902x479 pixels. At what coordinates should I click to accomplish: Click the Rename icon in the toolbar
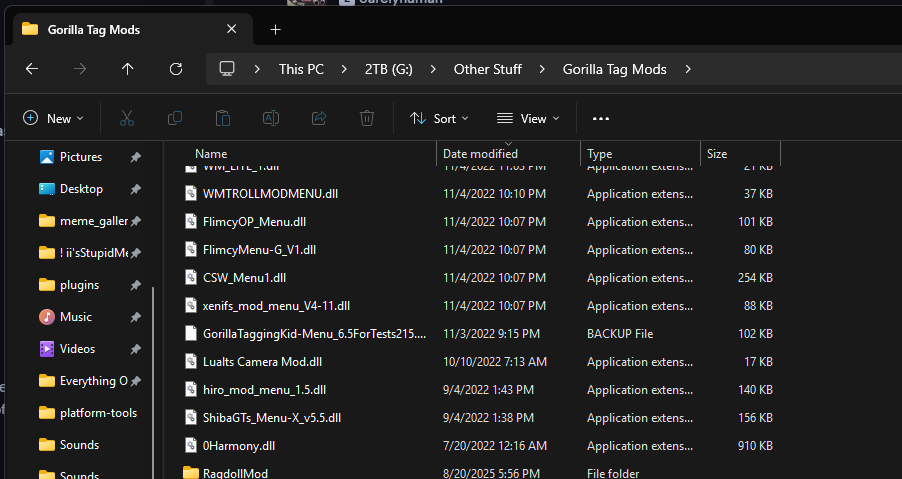(x=271, y=118)
